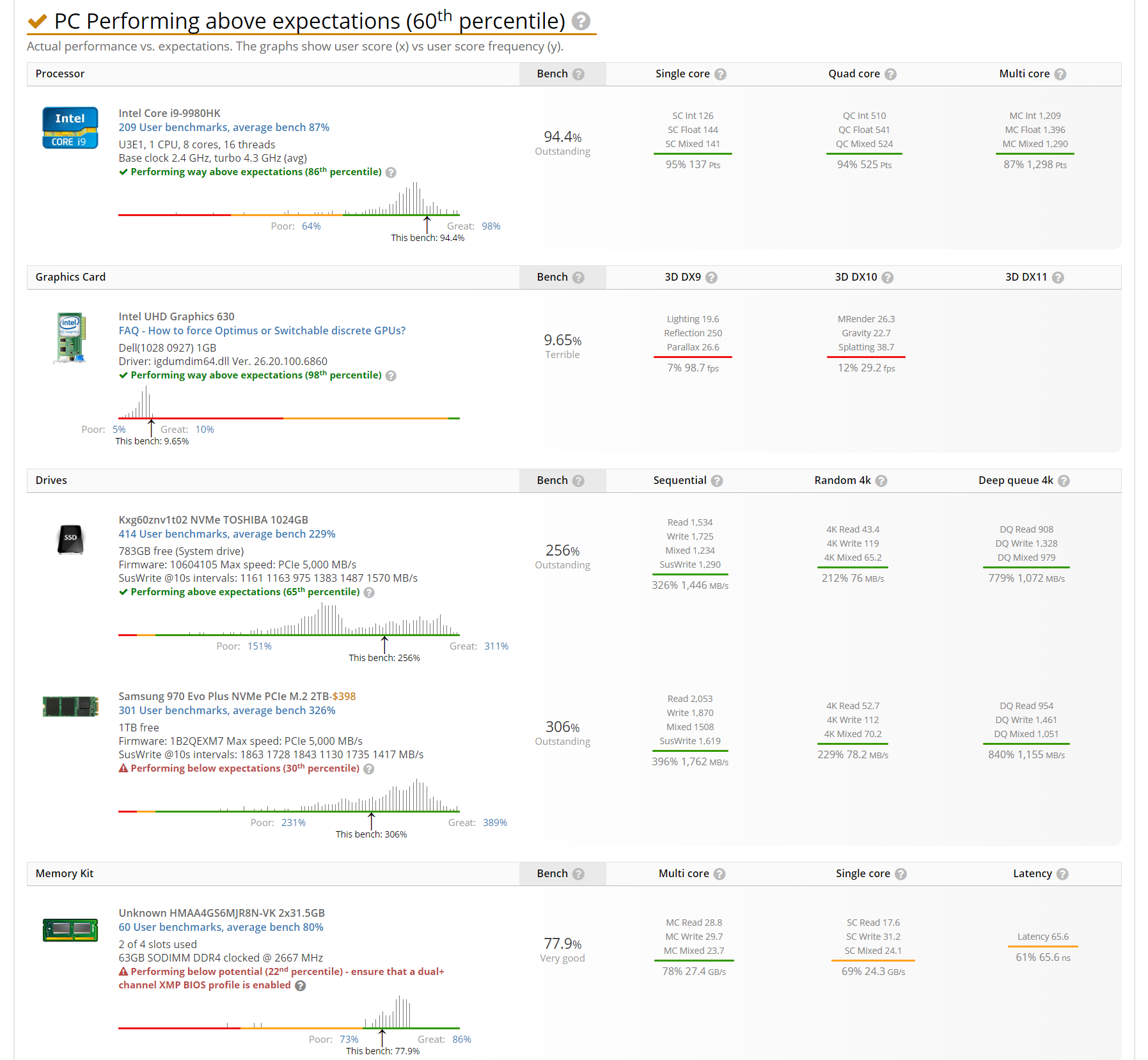Click the $398 price link
This screenshot has width=1148, height=1060.
(344, 696)
